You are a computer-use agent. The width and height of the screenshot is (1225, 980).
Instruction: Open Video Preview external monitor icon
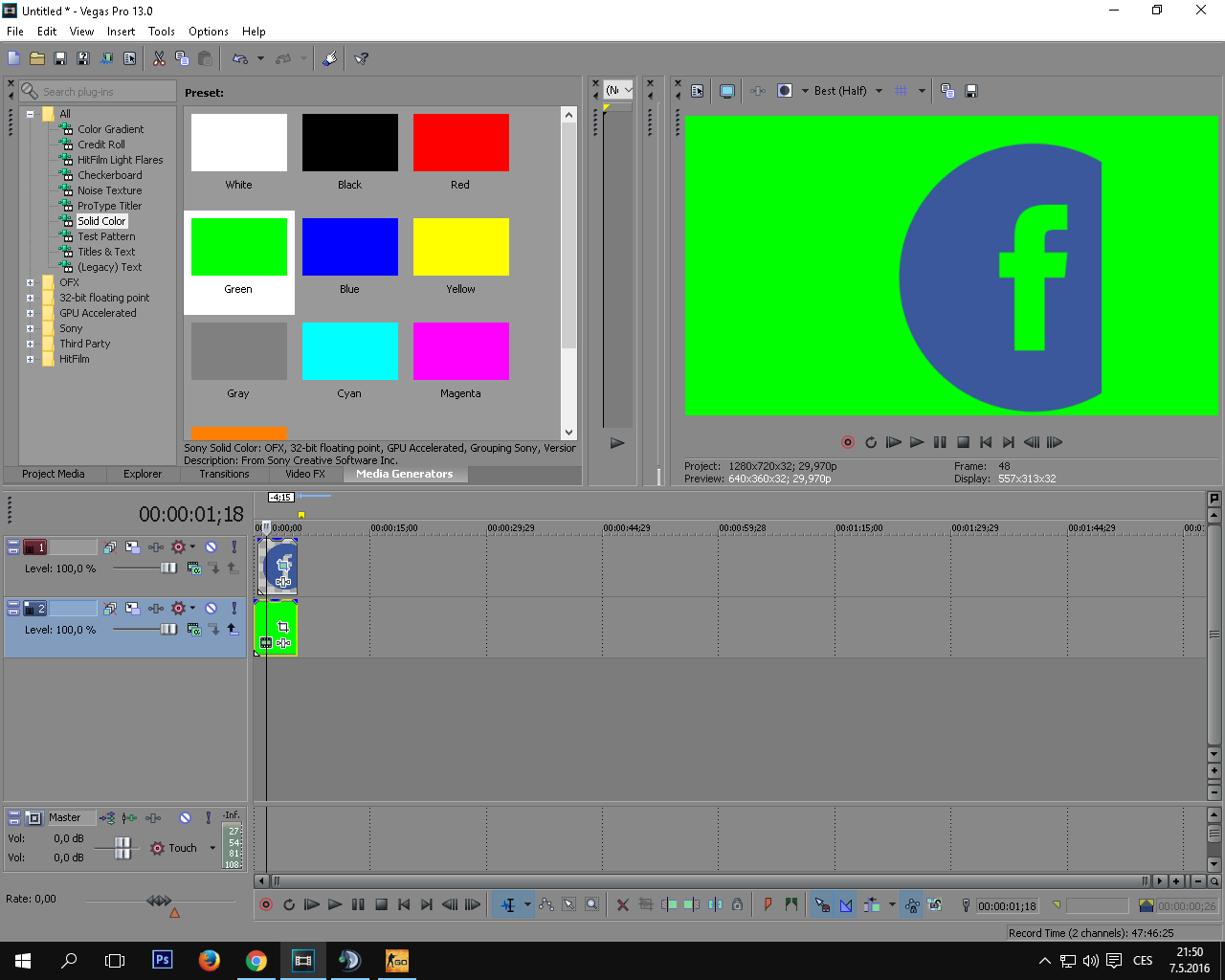(x=727, y=91)
